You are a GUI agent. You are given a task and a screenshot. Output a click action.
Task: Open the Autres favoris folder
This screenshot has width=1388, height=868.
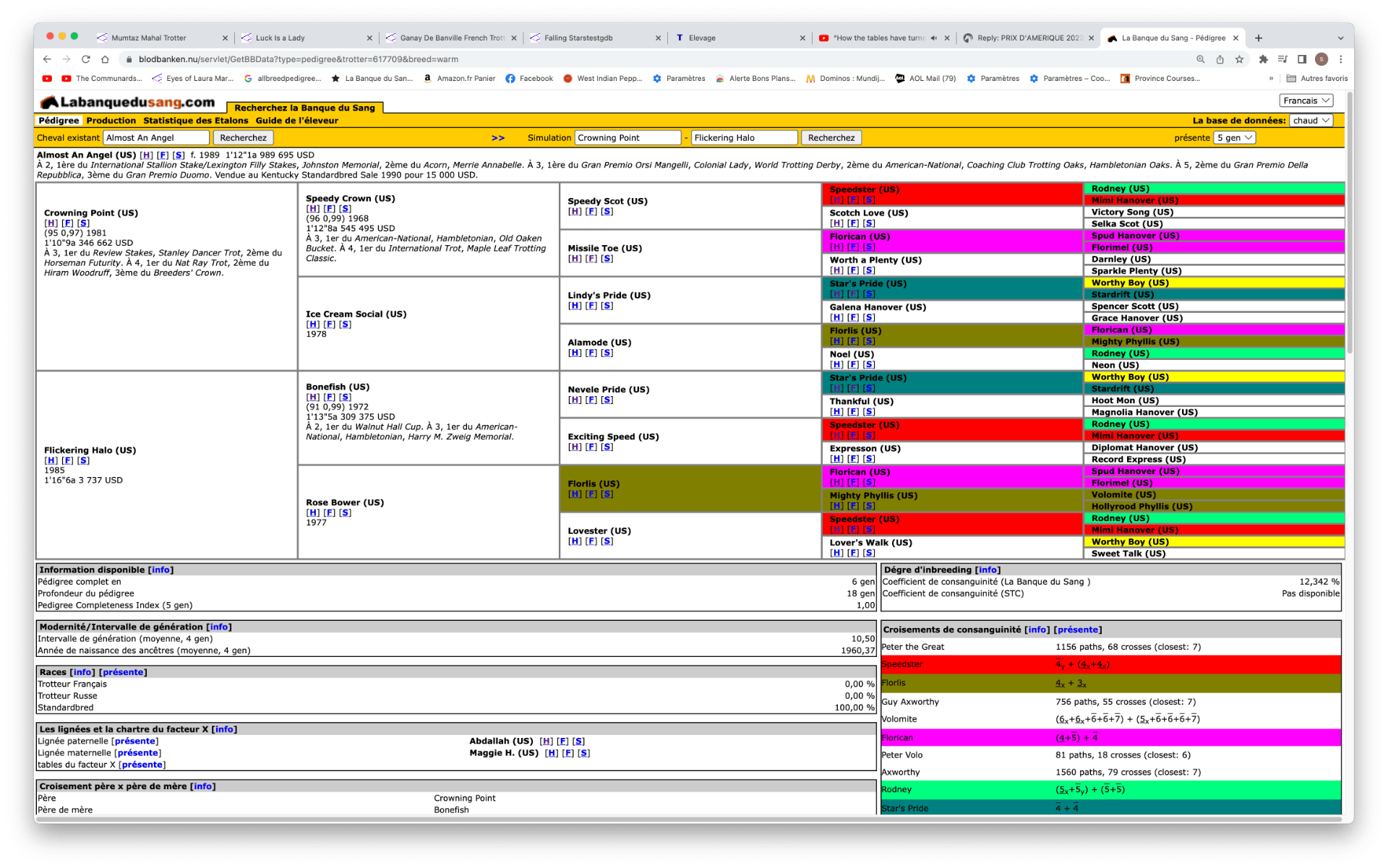[x=1317, y=78]
